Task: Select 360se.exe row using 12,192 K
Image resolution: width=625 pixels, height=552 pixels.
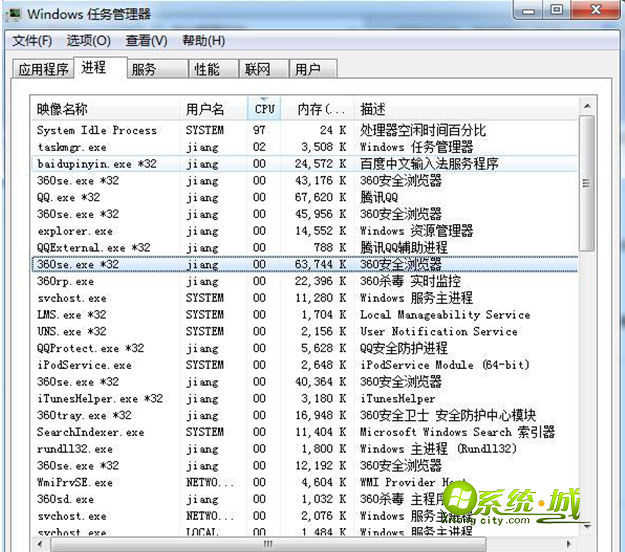Action: pos(305,466)
